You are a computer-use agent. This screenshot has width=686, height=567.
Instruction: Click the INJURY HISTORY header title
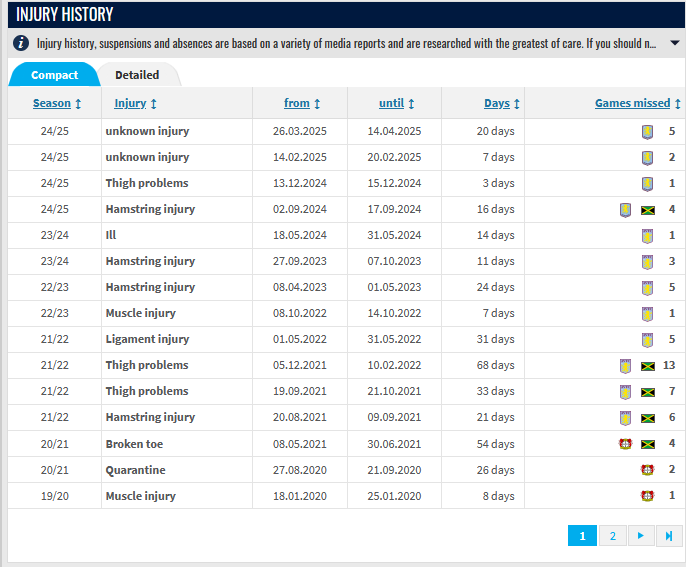[x=65, y=14]
